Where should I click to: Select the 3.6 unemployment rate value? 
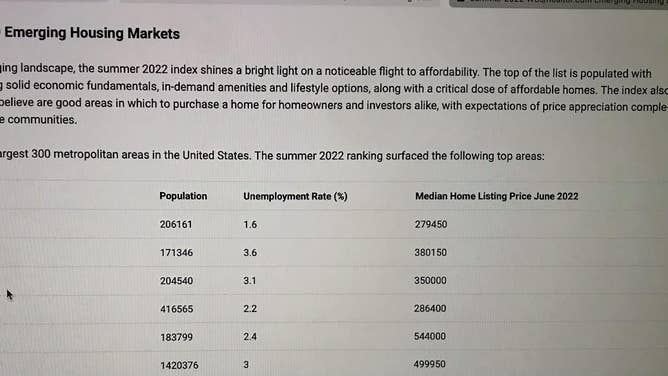click(x=250, y=253)
